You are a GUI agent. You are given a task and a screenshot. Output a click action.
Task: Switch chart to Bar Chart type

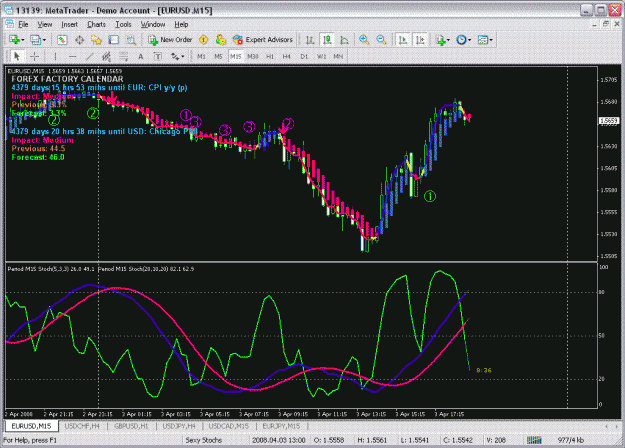point(310,40)
